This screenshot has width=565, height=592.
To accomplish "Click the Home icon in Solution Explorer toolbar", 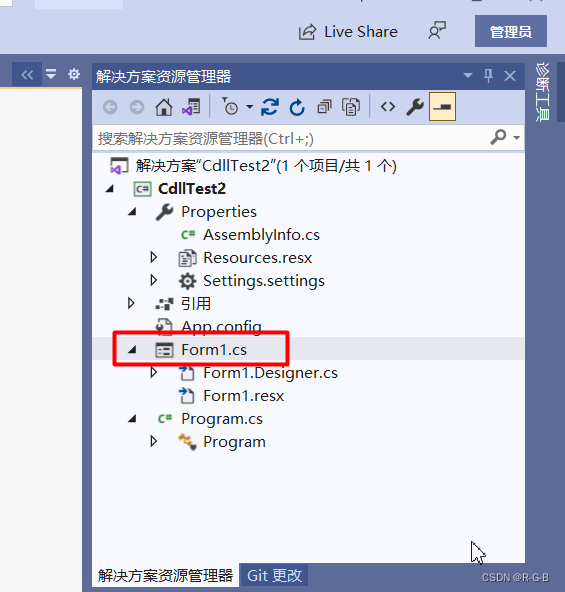I will 164,107.
